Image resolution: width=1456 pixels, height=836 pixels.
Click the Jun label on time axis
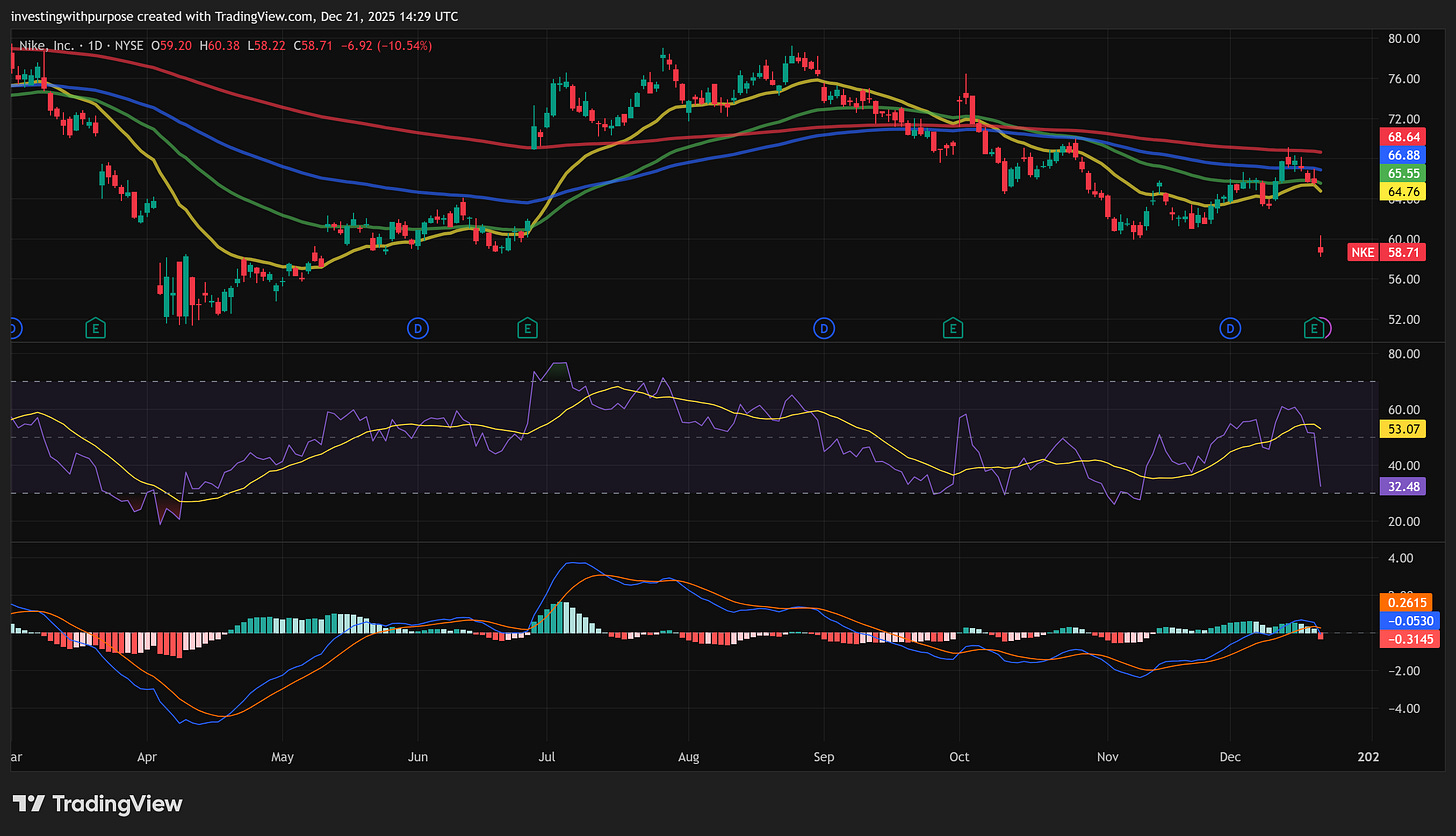[x=418, y=757]
